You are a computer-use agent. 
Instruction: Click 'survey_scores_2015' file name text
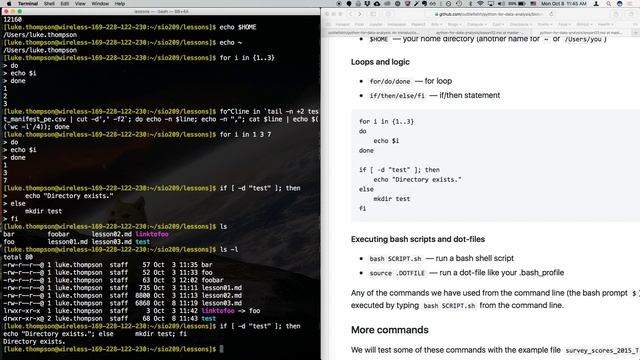pyautogui.click(x=602, y=351)
